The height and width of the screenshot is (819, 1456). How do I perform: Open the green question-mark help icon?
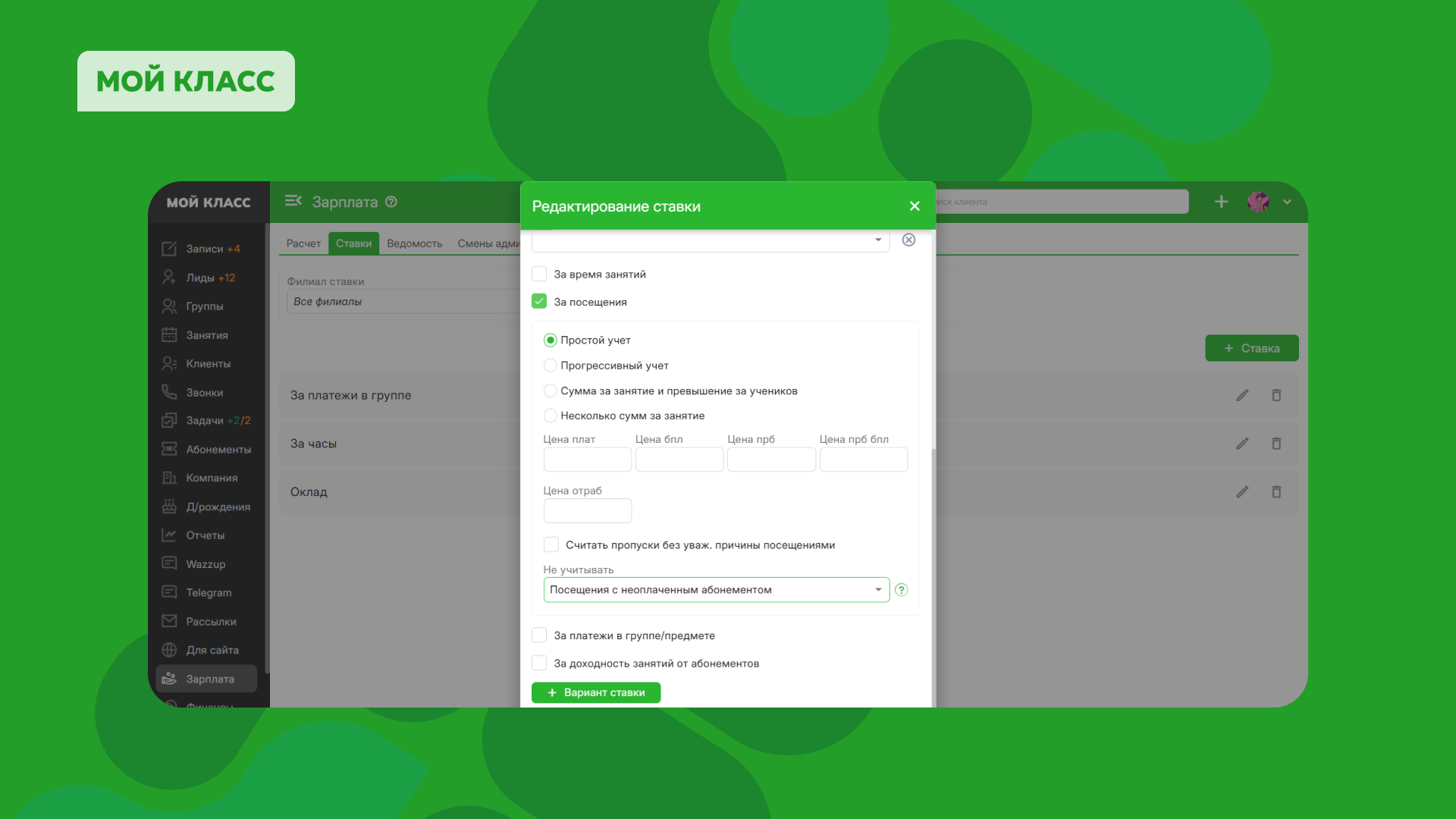(902, 590)
